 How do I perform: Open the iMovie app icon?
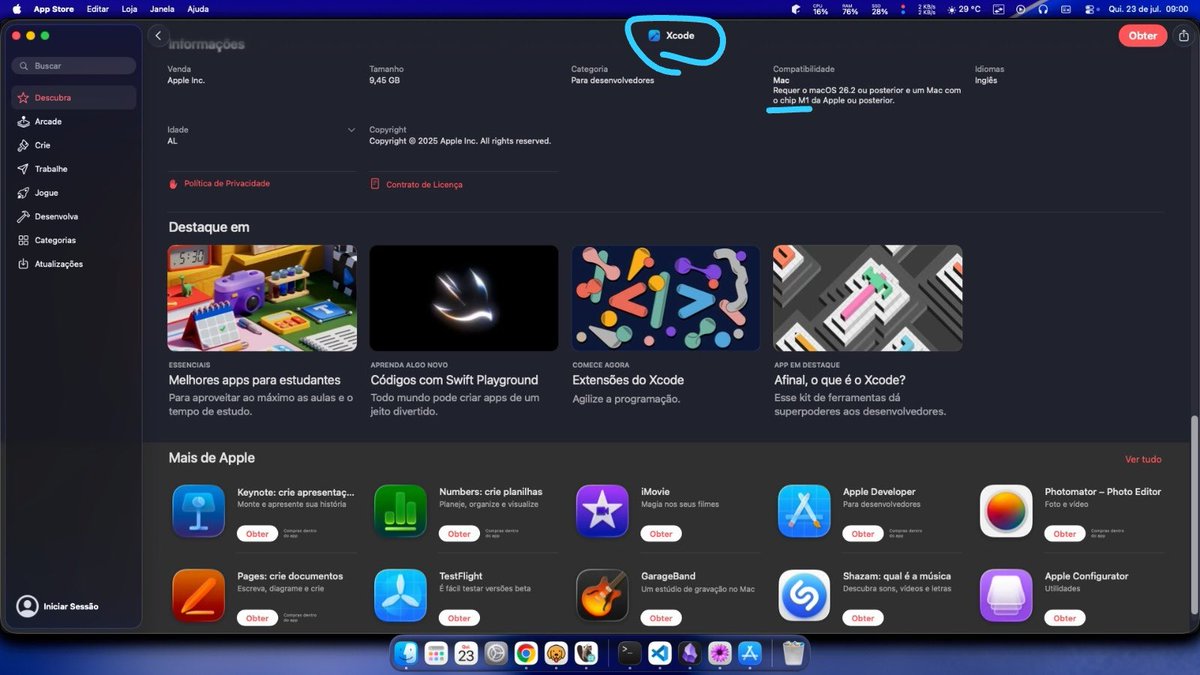(x=602, y=511)
